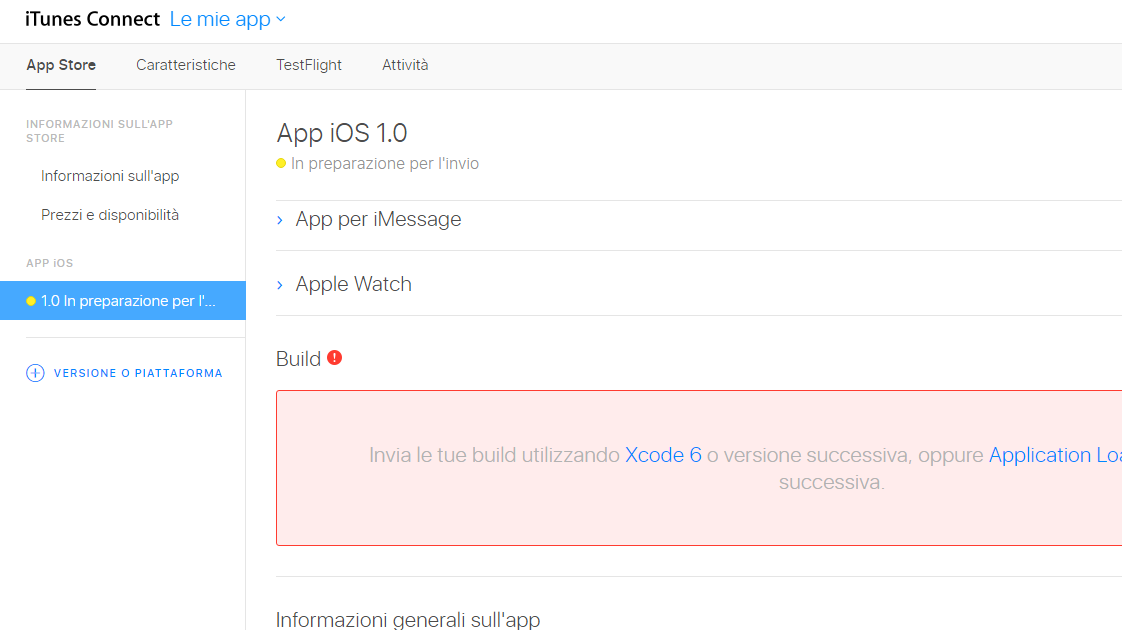This screenshot has height=630, width=1122.
Task: Open the "Le mie app" dropdown
Action: 228,19
